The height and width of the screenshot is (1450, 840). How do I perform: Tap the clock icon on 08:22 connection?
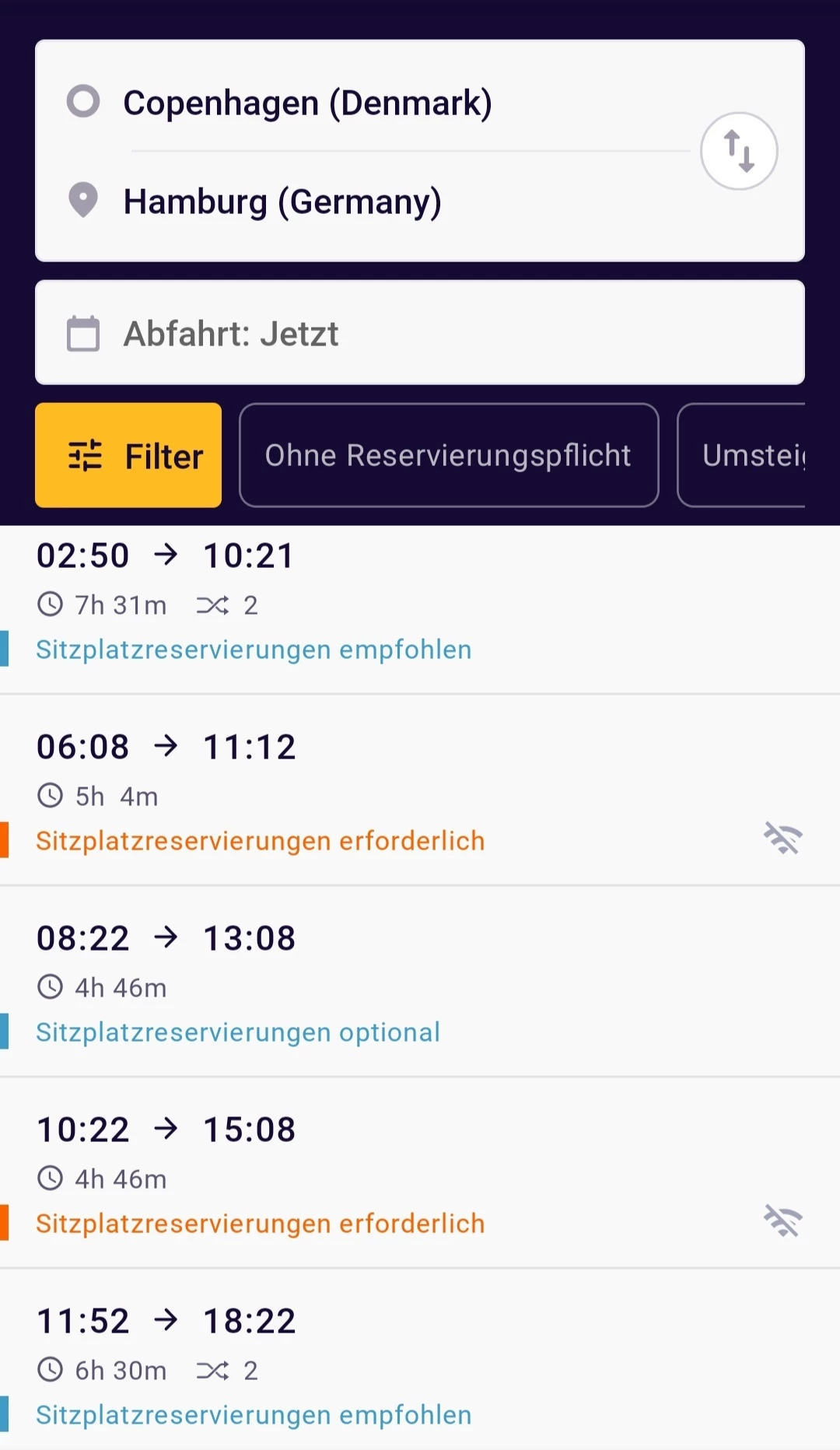click(x=51, y=987)
